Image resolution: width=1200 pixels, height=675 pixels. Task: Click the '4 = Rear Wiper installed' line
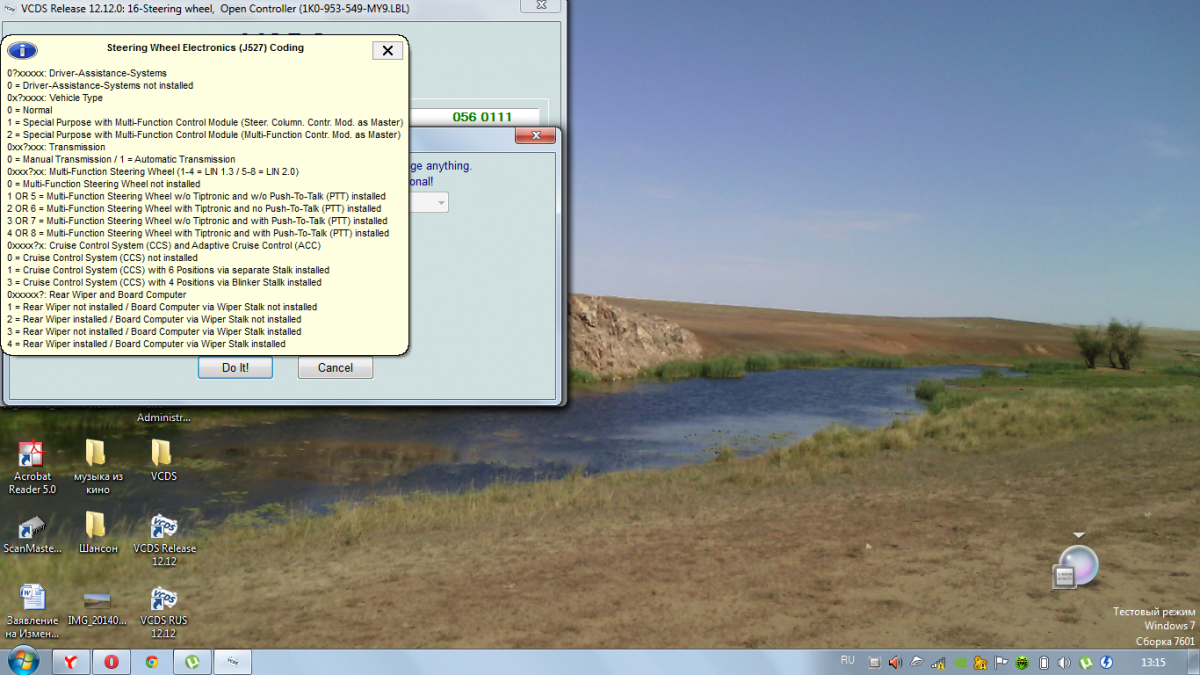pyautogui.click(x=146, y=344)
